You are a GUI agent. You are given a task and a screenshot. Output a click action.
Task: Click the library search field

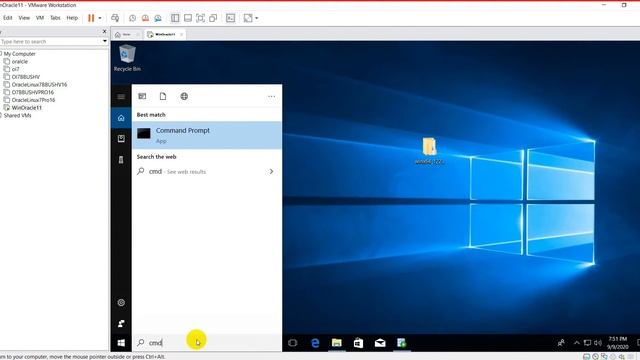pos(50,42)
